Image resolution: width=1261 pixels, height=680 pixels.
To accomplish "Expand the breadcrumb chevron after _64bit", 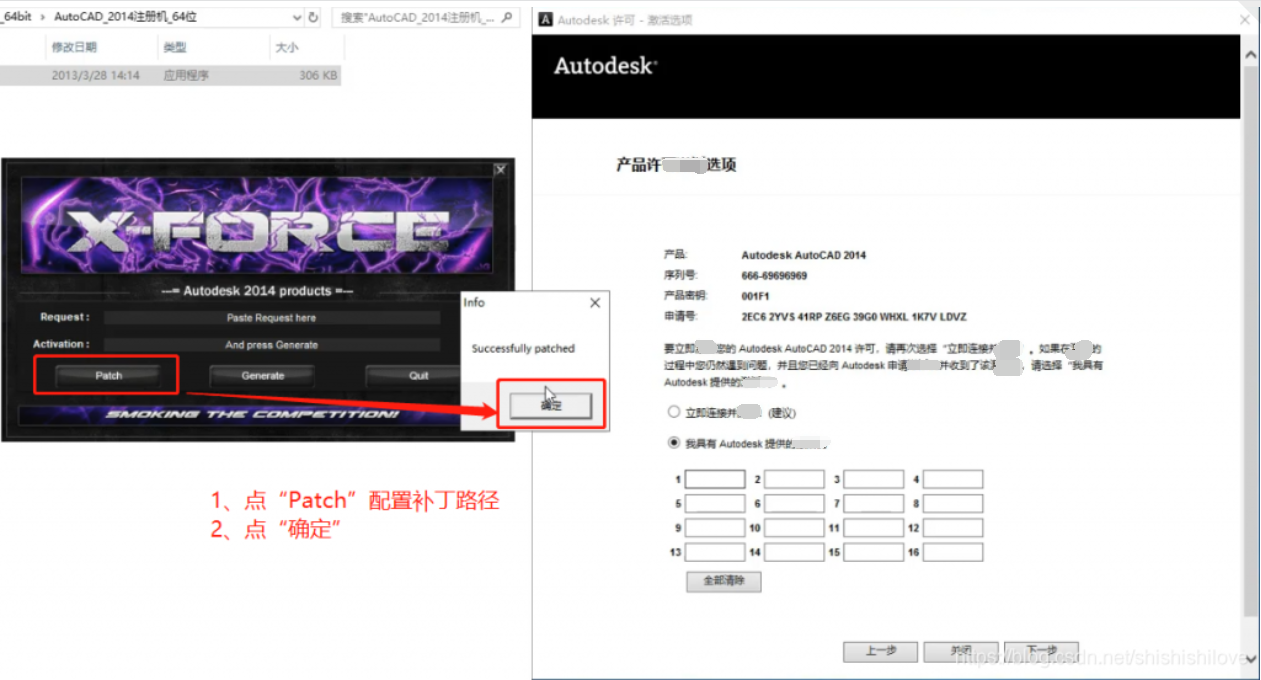I will pyautogui.click(x=45, y=17).
